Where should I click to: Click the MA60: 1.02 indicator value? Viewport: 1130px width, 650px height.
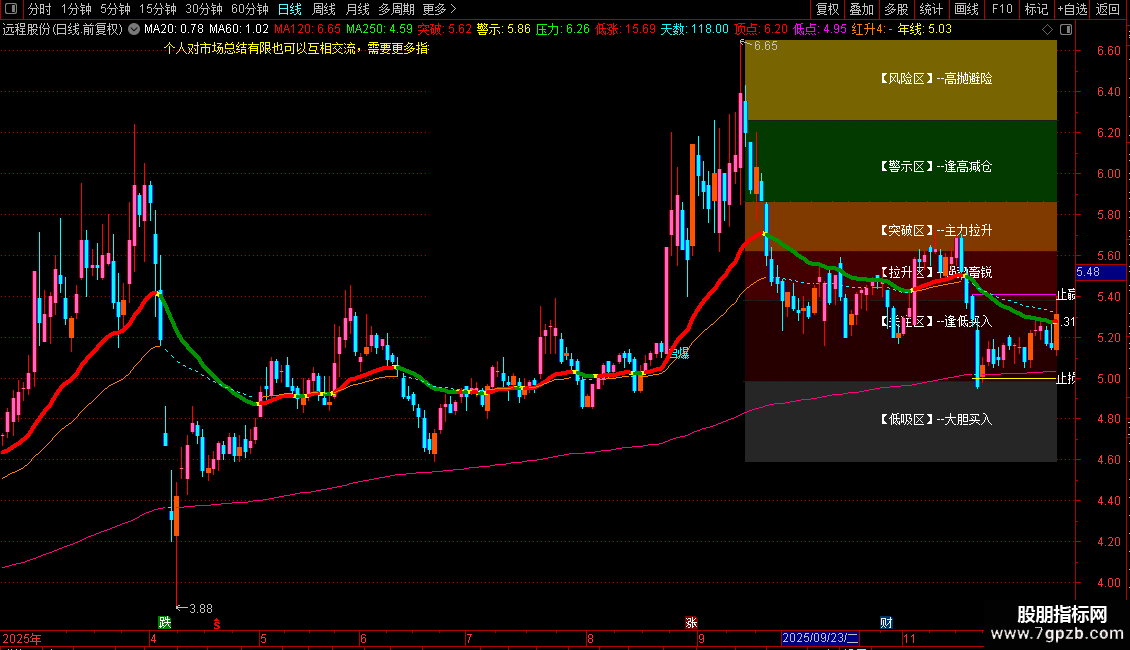click(239, 30)
